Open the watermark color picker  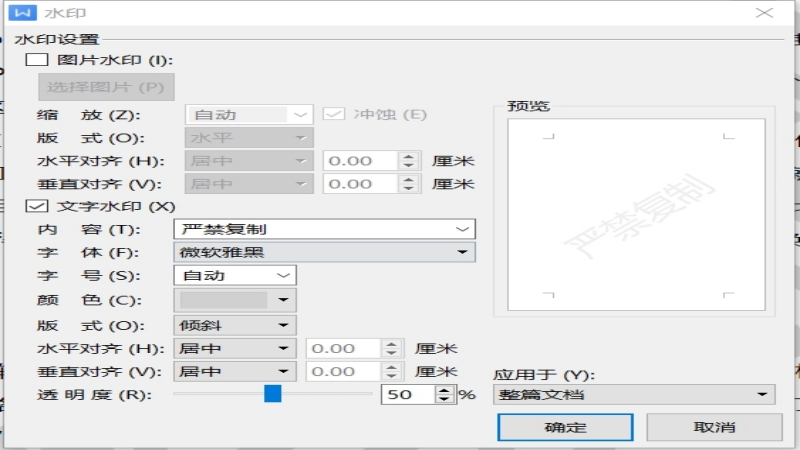[x=235, y=299]
